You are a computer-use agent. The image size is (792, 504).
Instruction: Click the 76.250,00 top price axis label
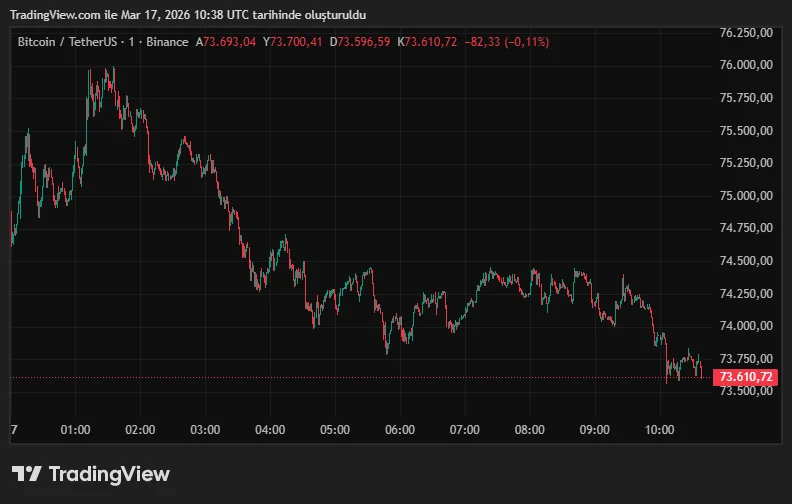tap(747, 32)
